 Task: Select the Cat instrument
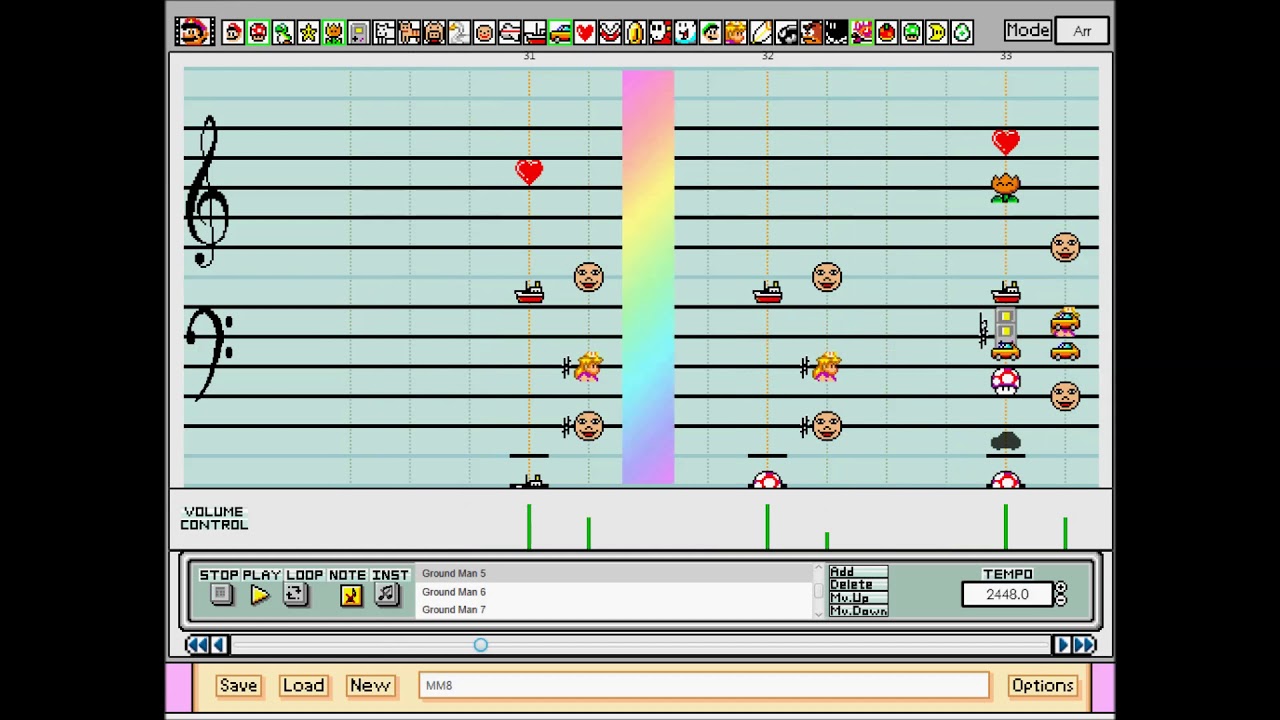pos(409,32)
